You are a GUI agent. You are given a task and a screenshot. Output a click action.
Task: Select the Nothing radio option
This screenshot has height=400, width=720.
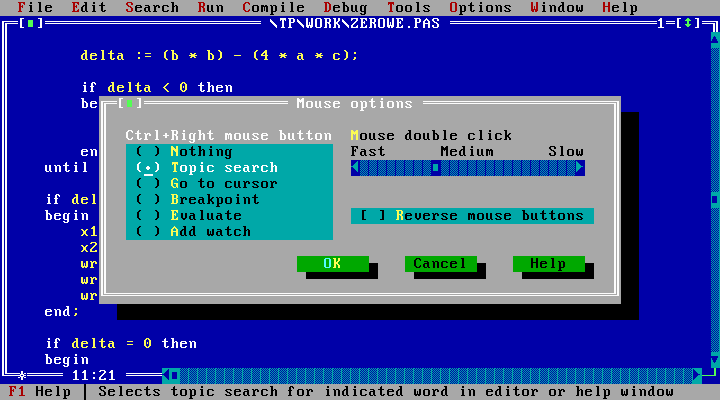[x=149, y=151]
